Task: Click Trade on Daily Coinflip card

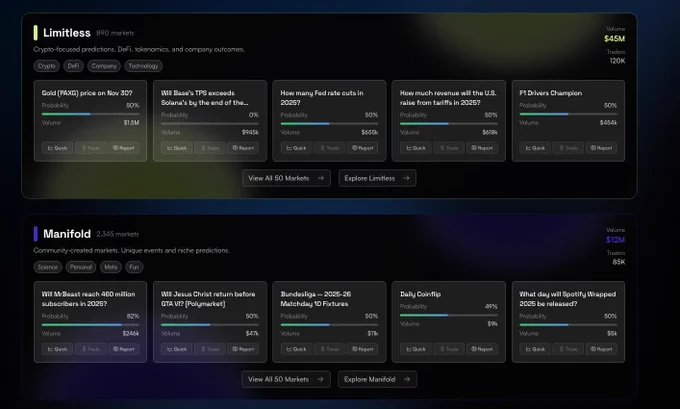Action: click(x=449, y=349)
